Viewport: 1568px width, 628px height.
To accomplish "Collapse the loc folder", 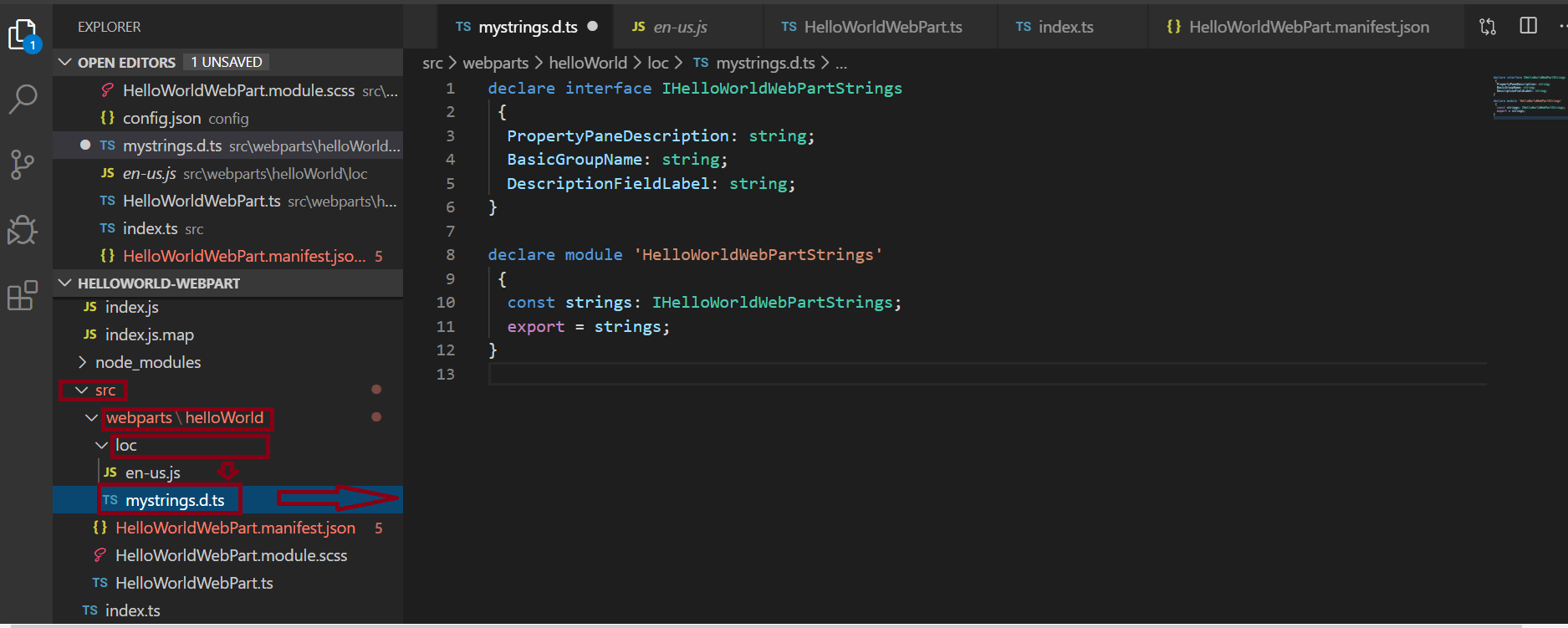I will (x=101, y=445).
